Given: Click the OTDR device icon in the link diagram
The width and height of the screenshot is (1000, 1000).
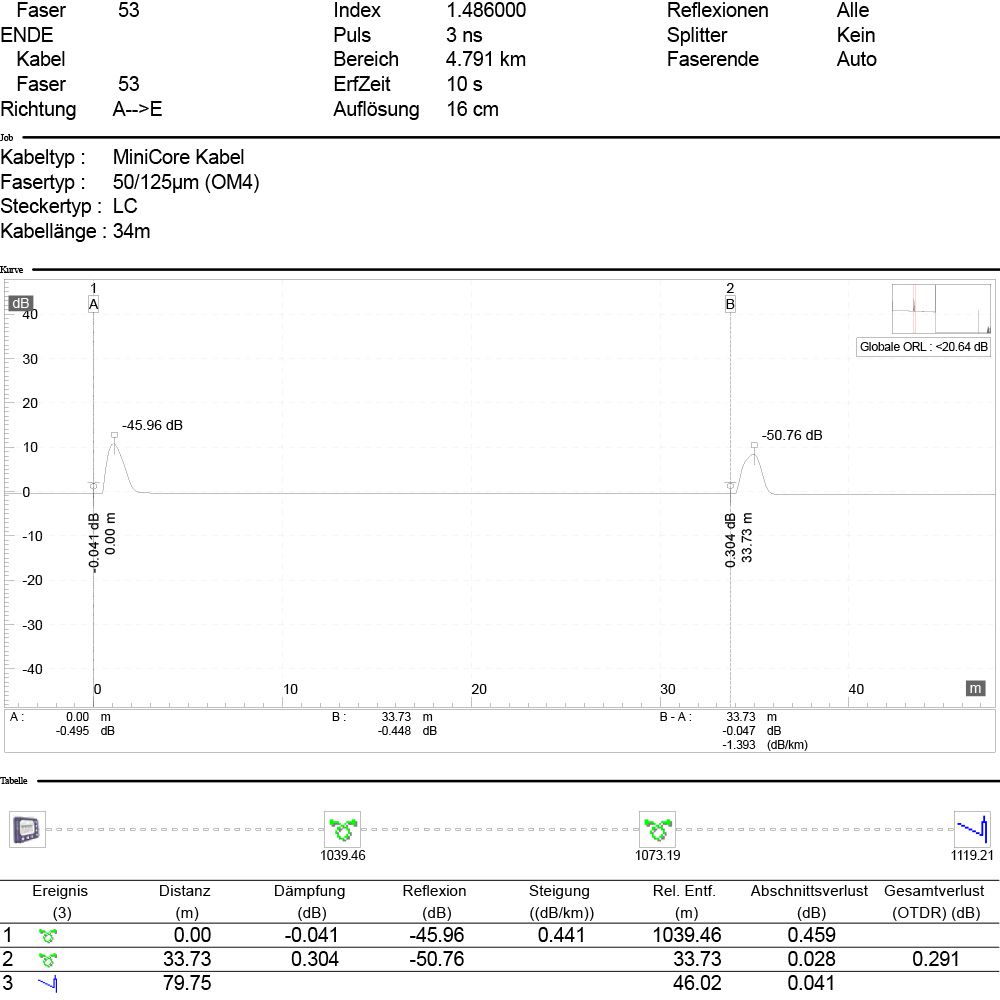Looking at the screenshot, I should click(x=27, y=829).
